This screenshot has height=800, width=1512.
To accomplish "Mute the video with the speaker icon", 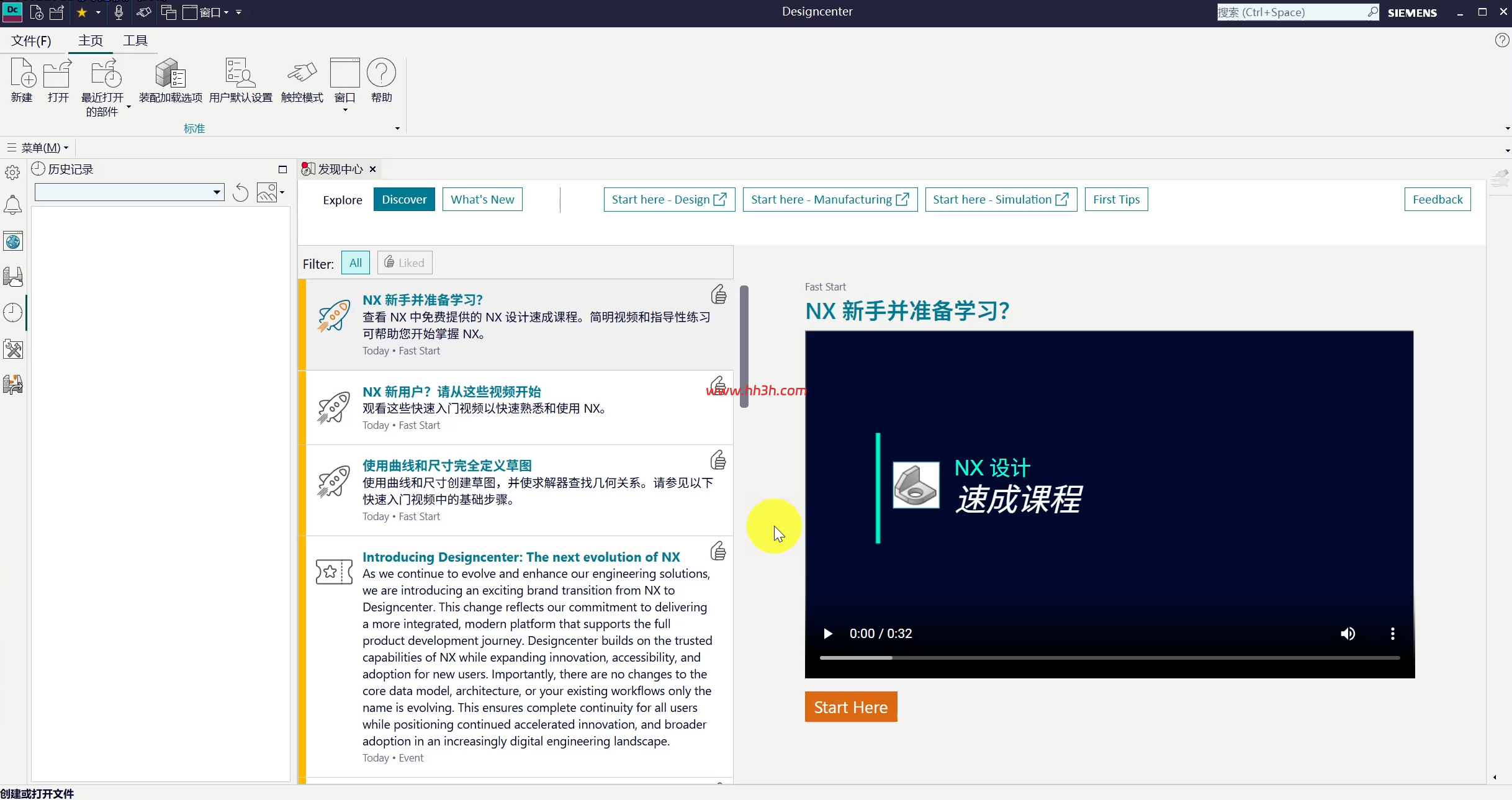I will (1348, 634).
